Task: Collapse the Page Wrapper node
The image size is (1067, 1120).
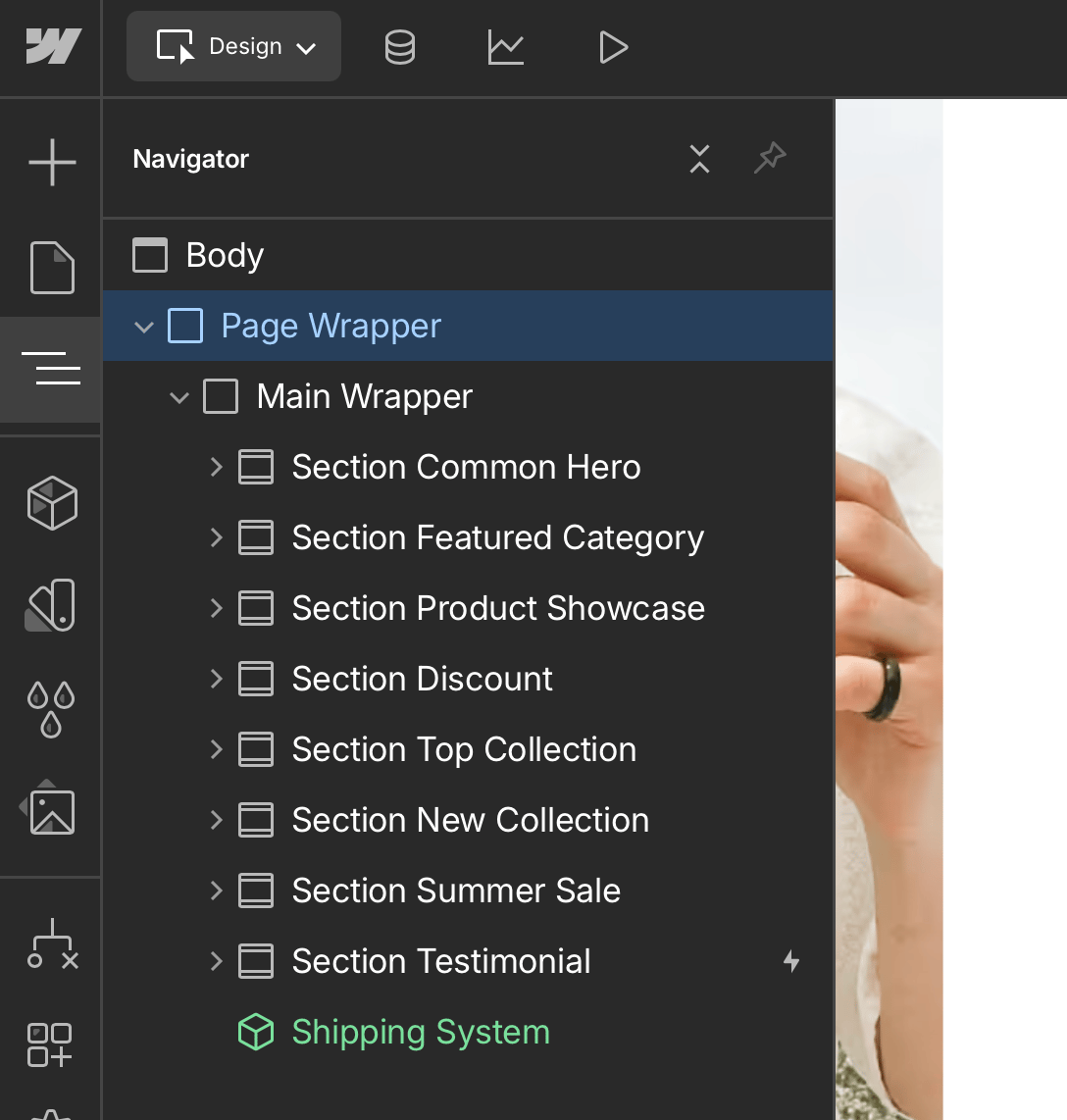Action: click(143, 328)
